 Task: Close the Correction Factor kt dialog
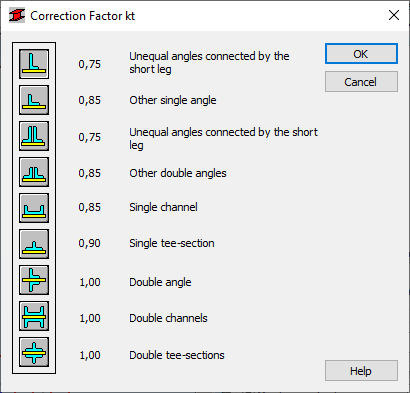(394, 15)
